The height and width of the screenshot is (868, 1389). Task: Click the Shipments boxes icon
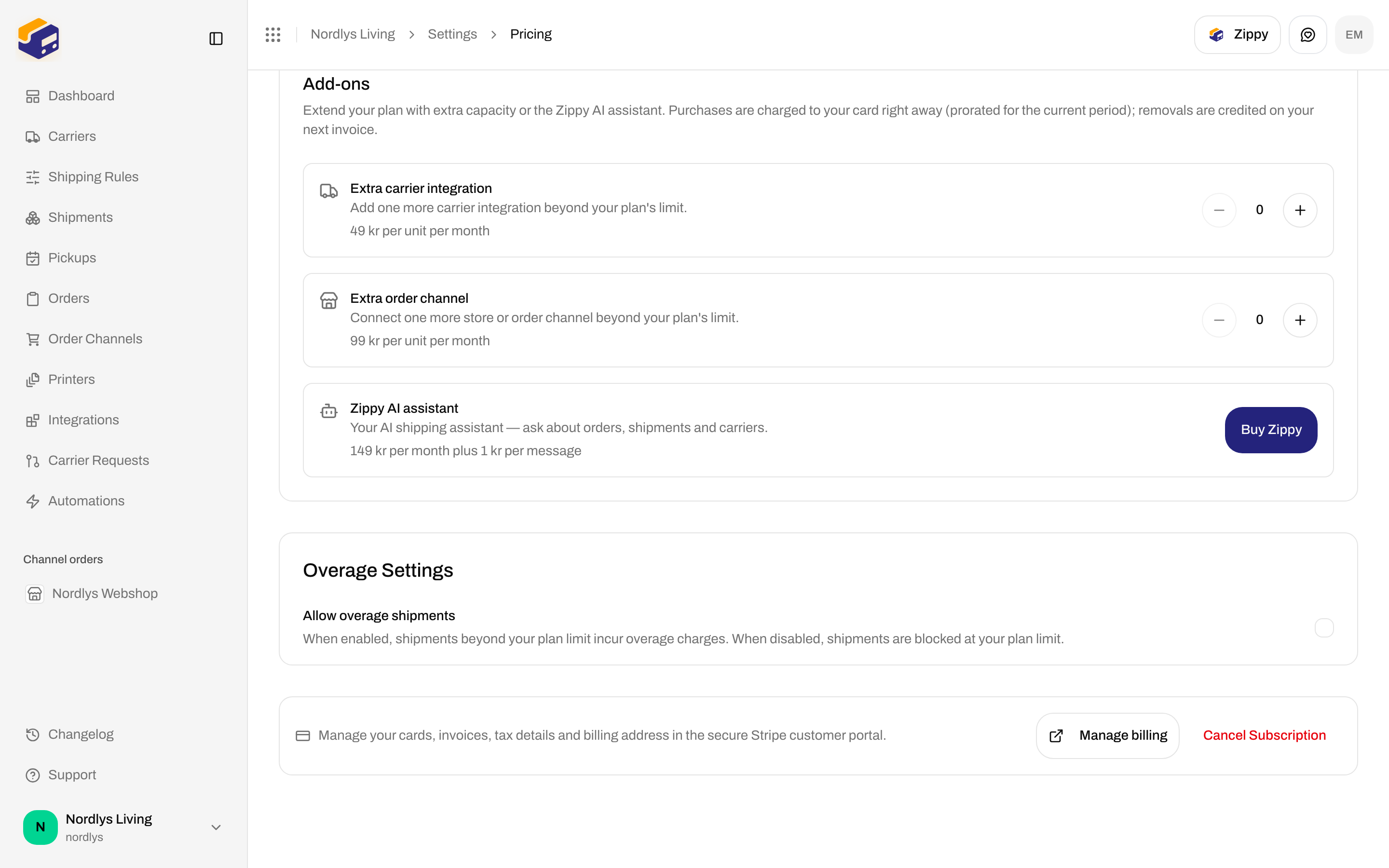[x=33, y=217]
